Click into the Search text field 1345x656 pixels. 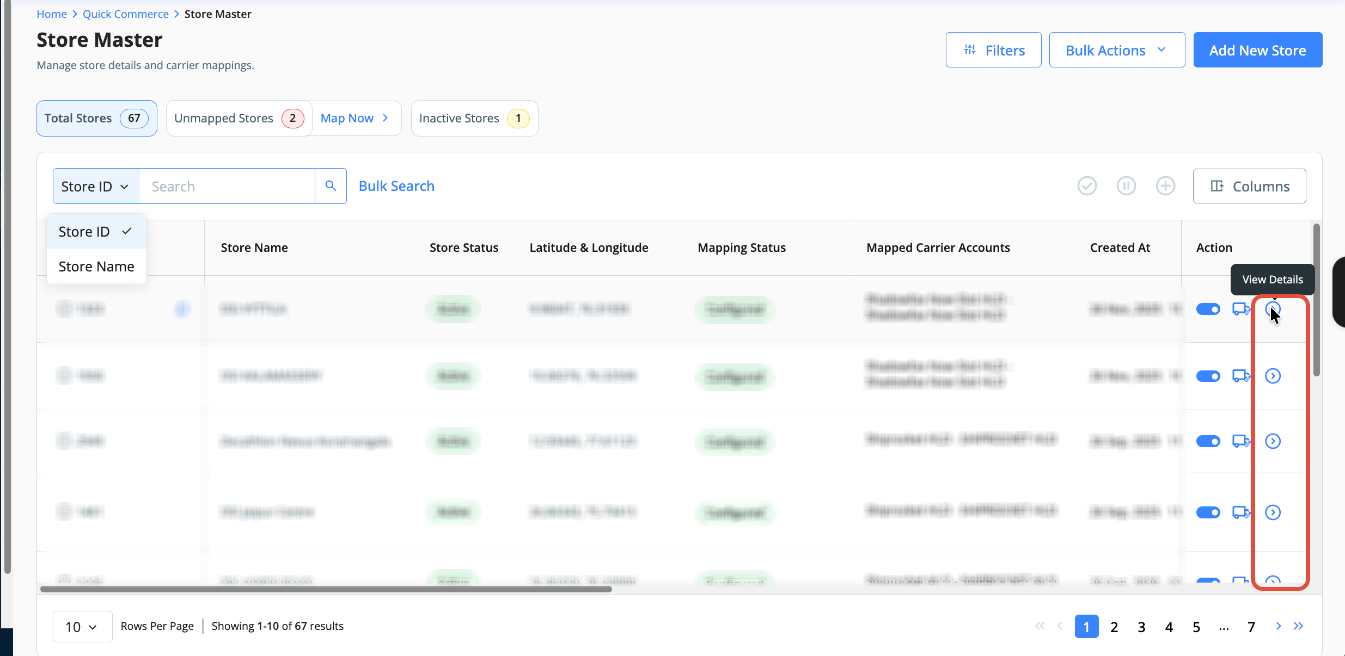(227, 186)
